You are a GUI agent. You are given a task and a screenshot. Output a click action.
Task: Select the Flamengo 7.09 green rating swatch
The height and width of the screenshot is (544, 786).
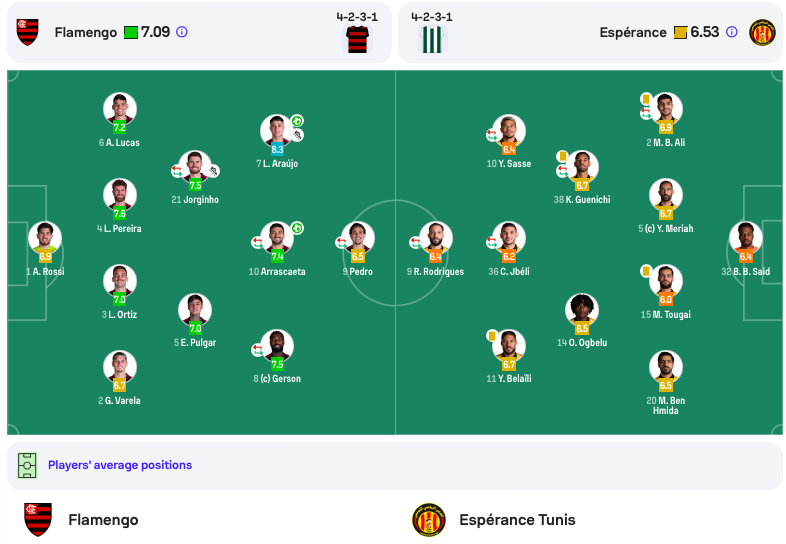pyautogui.click(x=131, y=33)
